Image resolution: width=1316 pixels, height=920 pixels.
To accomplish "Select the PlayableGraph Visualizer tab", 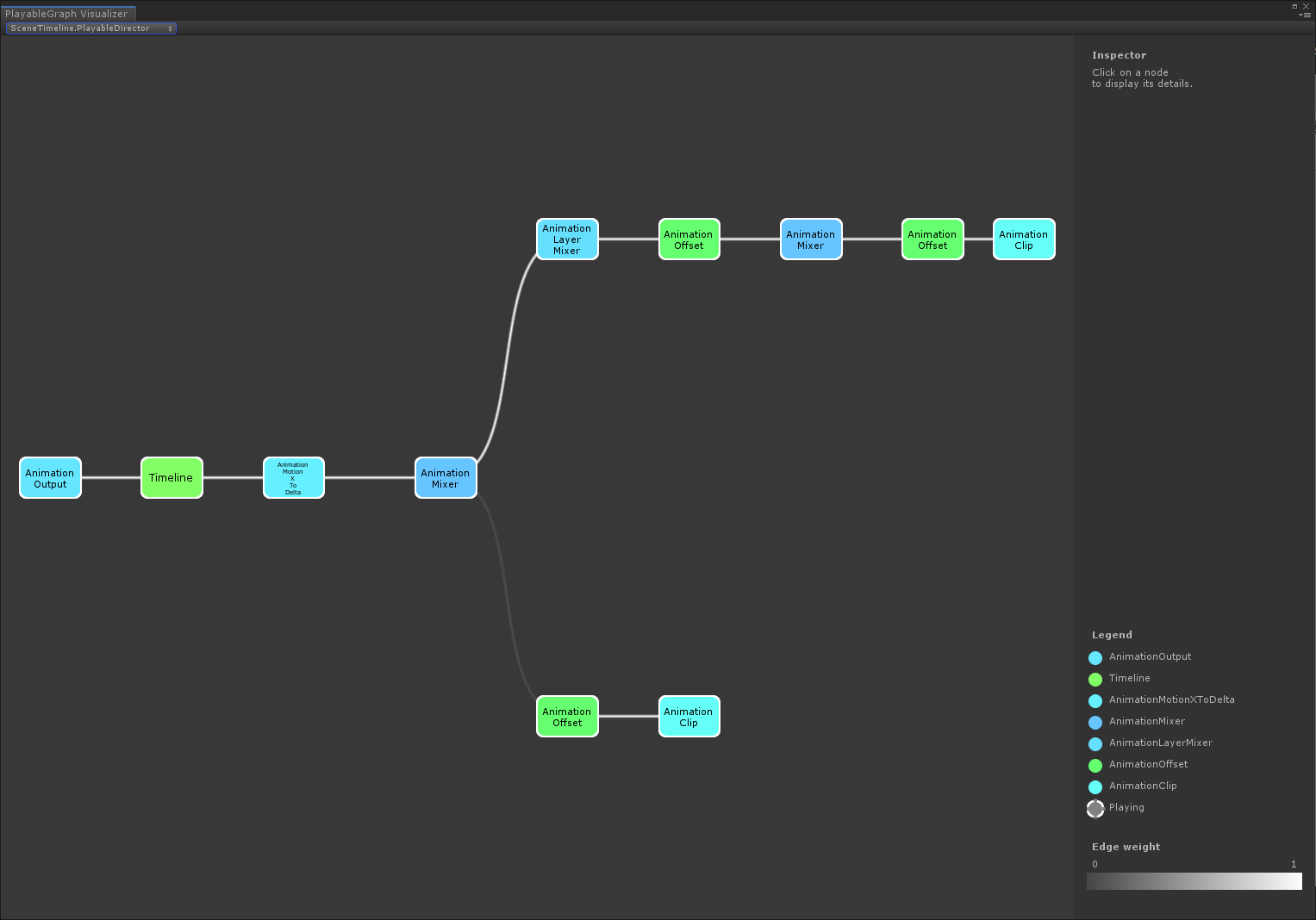I will (68, 13).
